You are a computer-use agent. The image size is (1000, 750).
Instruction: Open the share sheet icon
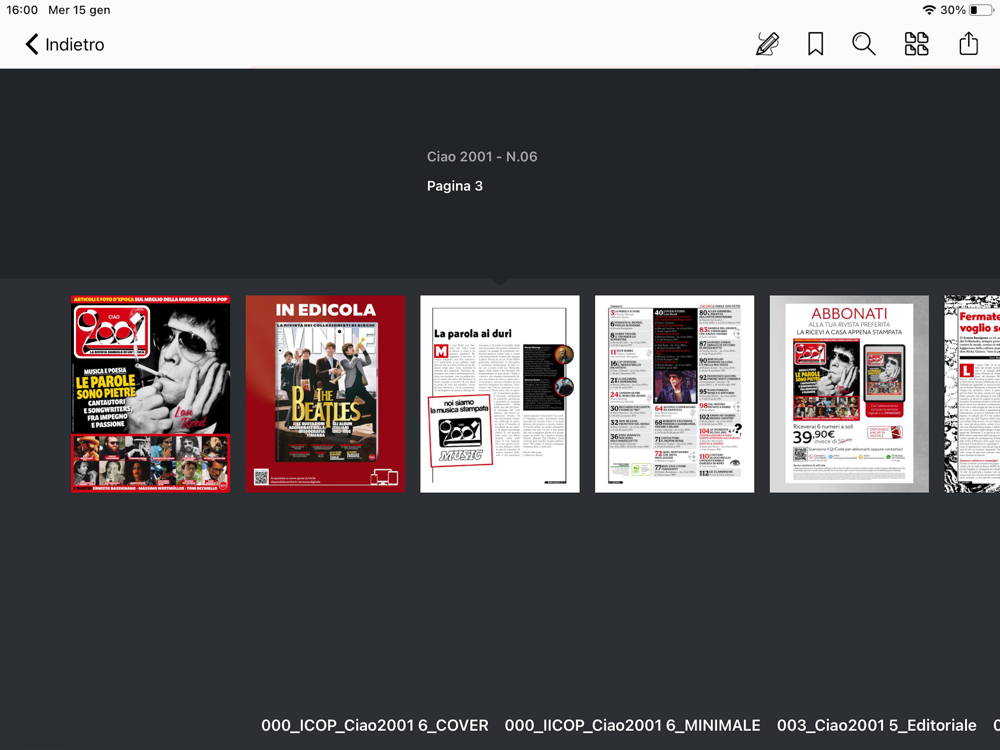coord(968,43)
